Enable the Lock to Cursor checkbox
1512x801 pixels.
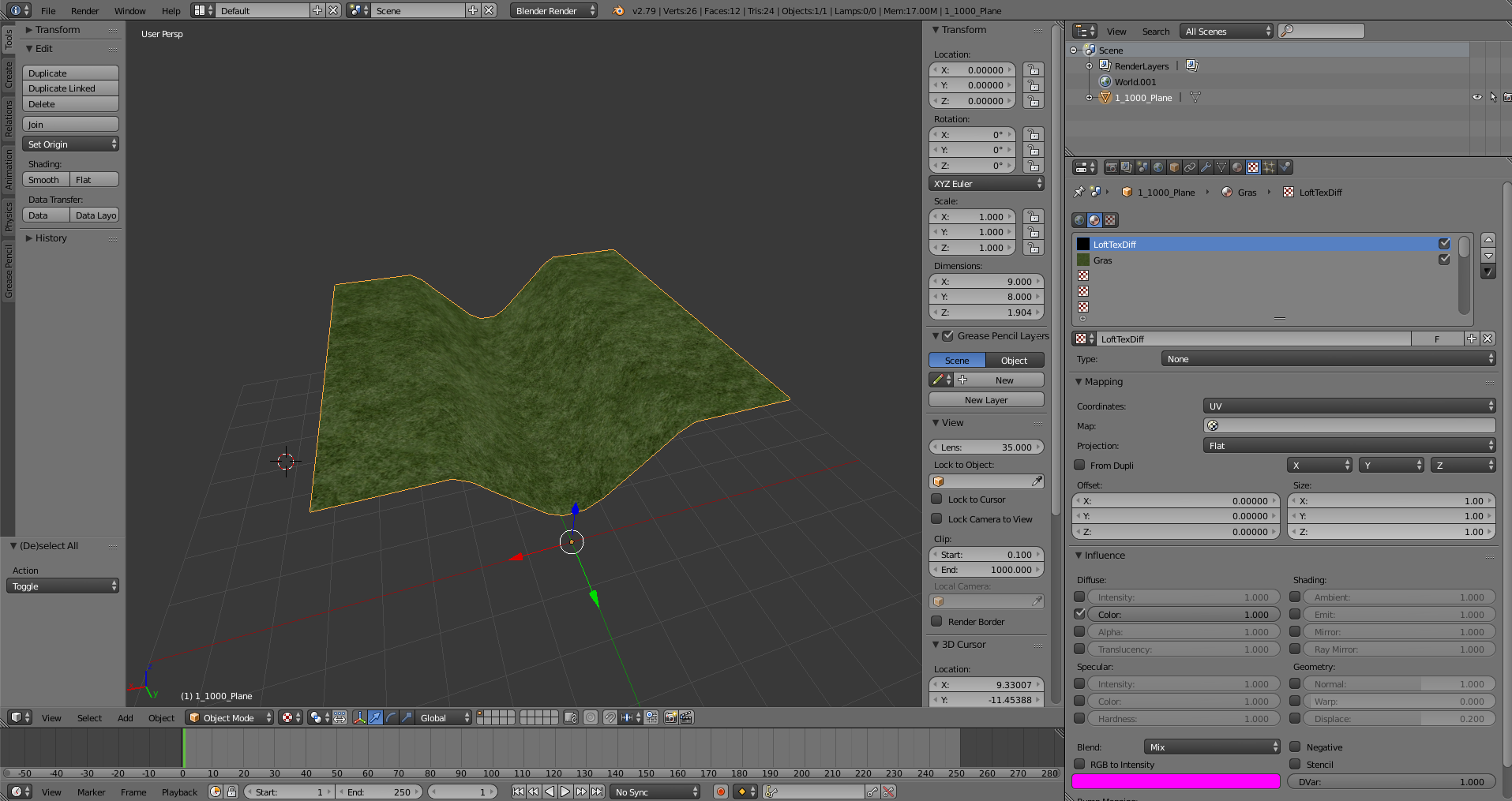937,500
